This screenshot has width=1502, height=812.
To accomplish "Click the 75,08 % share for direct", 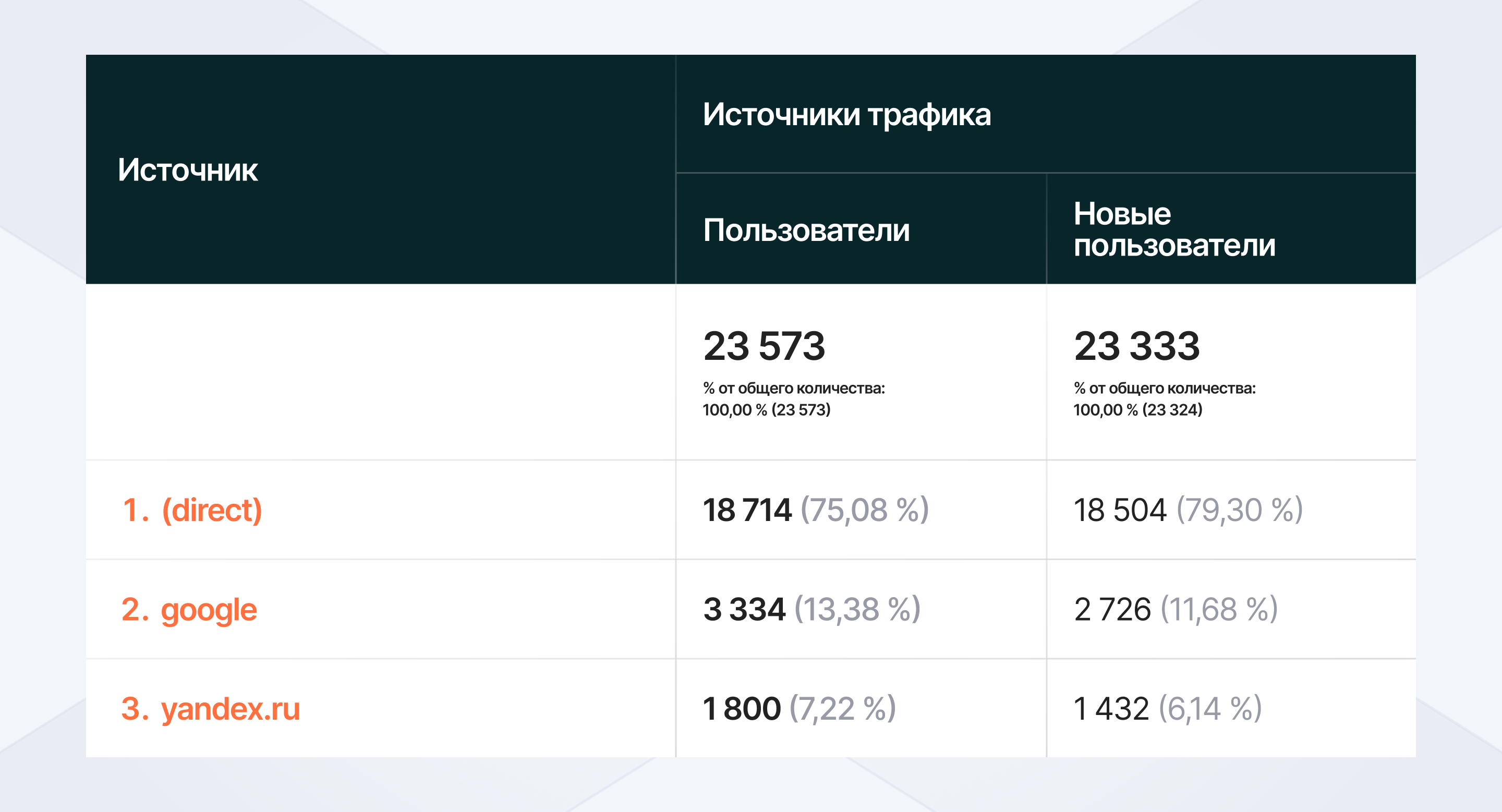I will pyautogui.click(x=865, y=510).
